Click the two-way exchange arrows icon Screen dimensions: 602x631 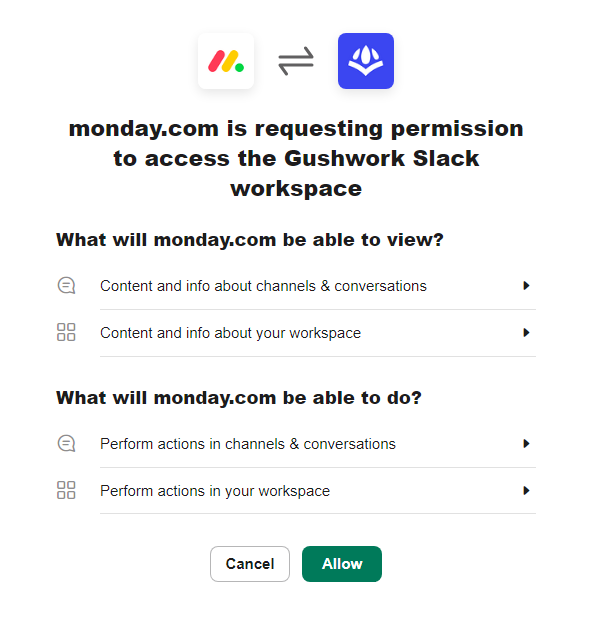(x=296, y=61)
